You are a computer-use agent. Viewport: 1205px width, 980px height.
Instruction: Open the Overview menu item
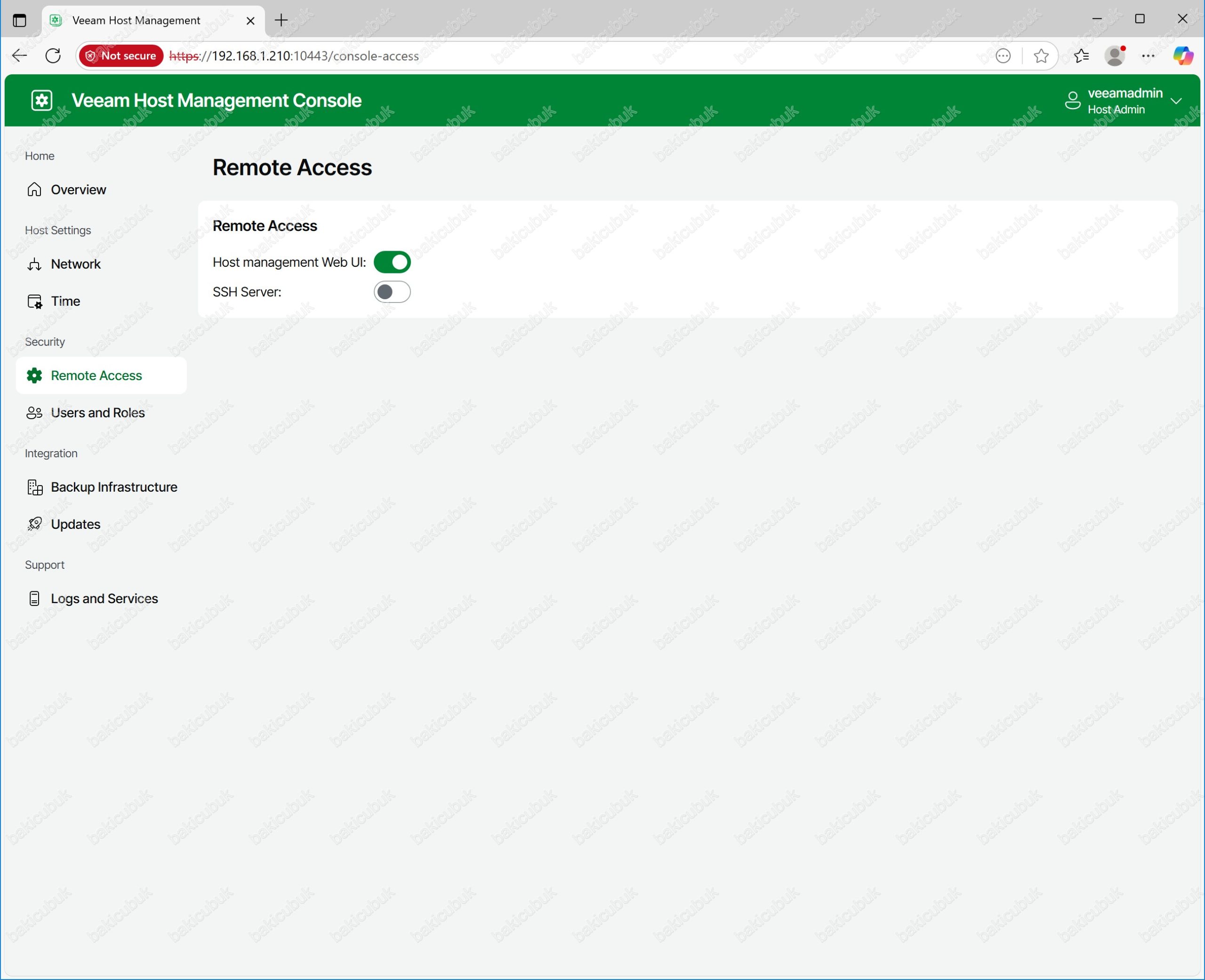pyautogui.click(x=101, y=190)
